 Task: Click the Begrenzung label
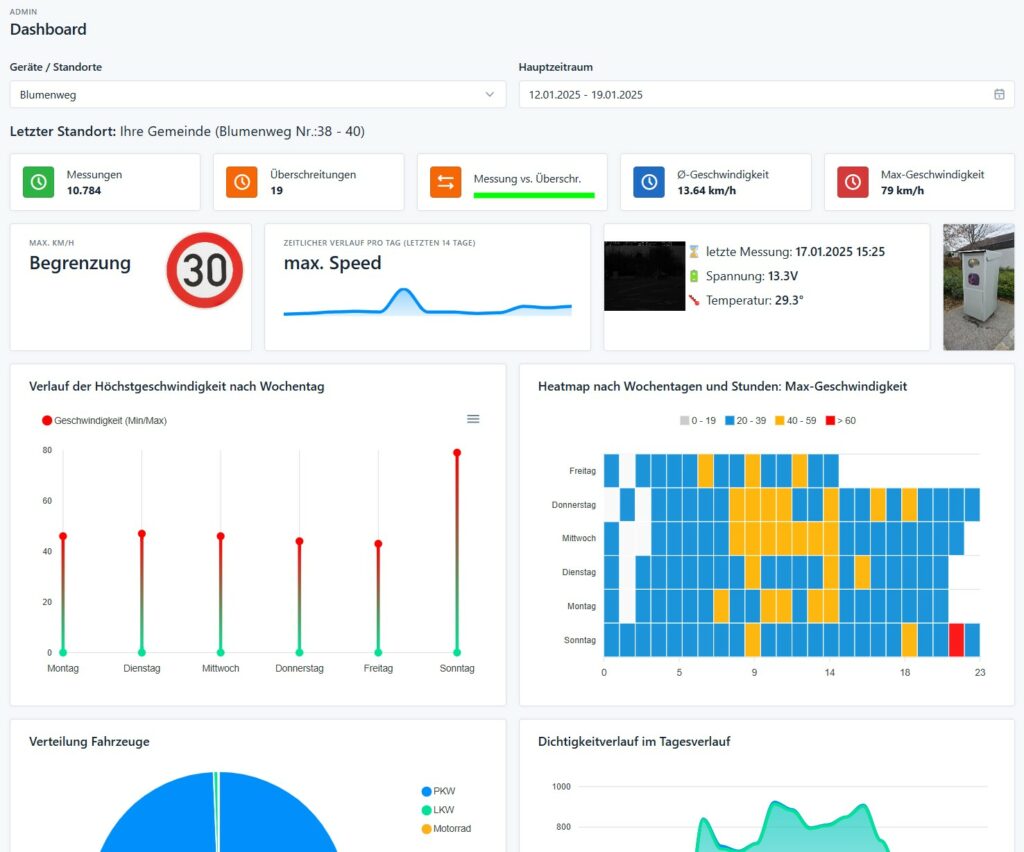coord(80,263)
